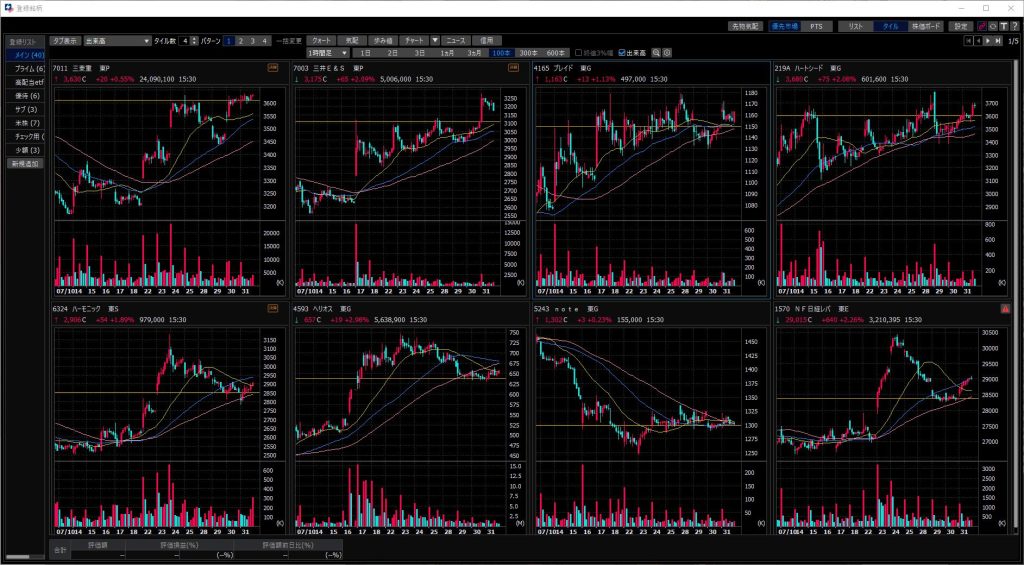Disable the 出来高 volume checkbox
The image size is (1024, 565).
pos(623,53)
